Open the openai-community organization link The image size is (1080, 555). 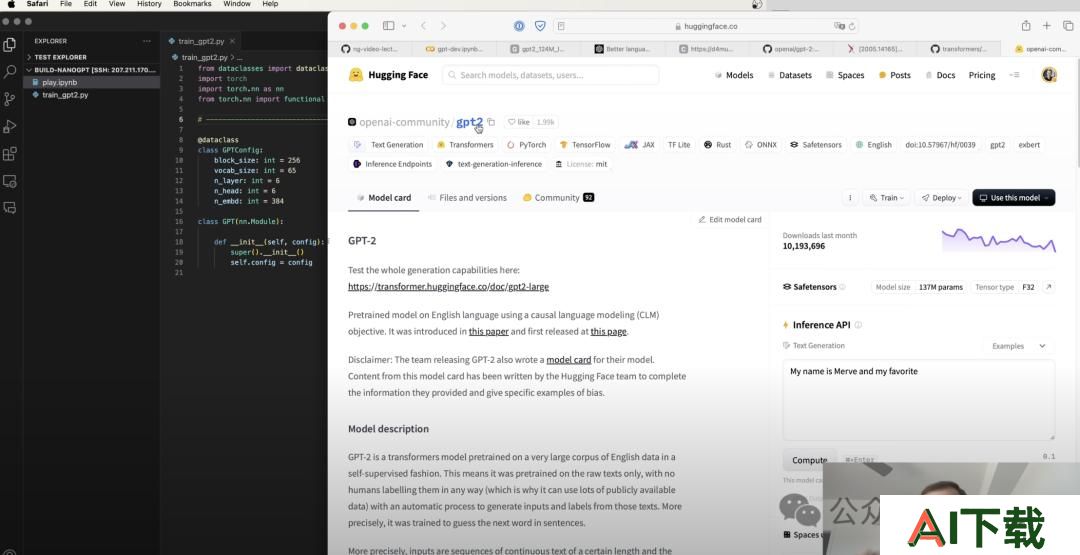404,123
